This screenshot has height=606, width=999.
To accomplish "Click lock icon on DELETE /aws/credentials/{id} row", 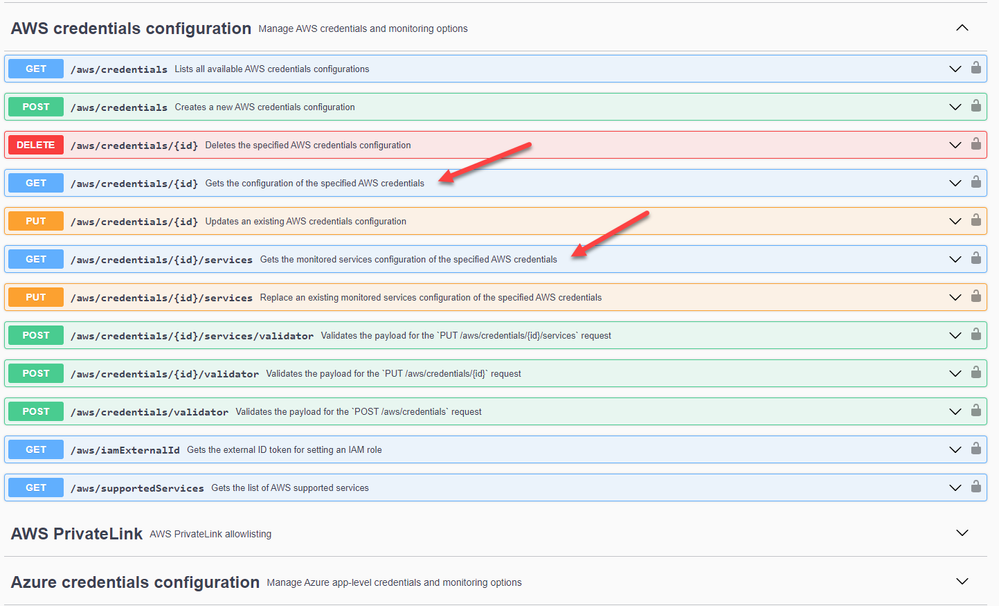I will point(975,145).
